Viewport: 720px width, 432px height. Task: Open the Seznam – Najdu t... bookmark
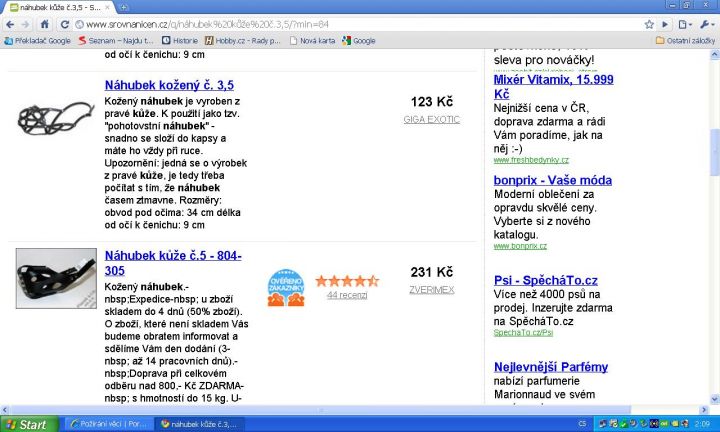pos(115,41)
